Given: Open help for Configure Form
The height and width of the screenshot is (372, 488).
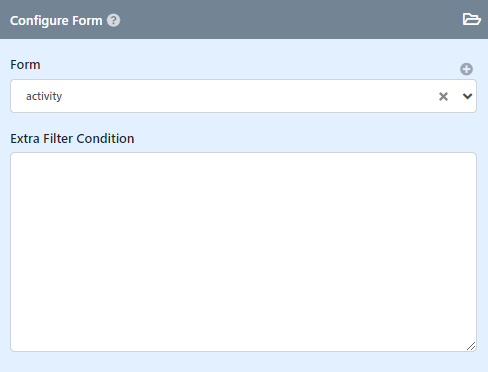Looking at the screenshot, I should [113, 20].
